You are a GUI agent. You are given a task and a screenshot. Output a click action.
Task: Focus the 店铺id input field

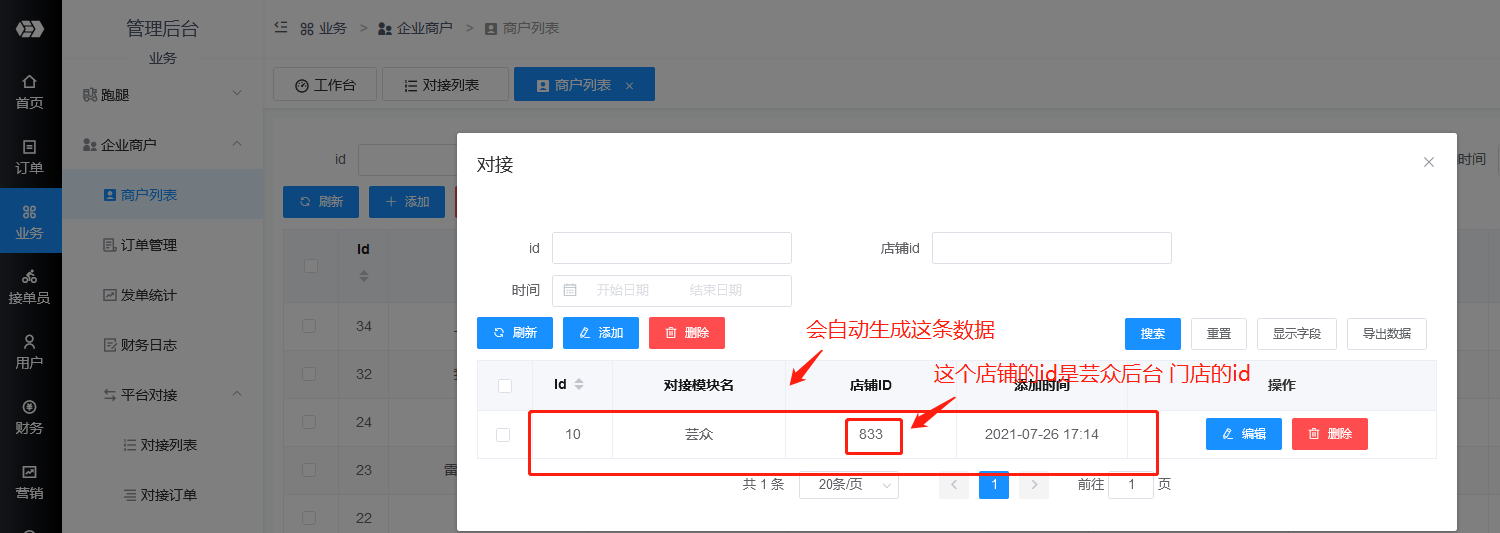point(1052,248)
